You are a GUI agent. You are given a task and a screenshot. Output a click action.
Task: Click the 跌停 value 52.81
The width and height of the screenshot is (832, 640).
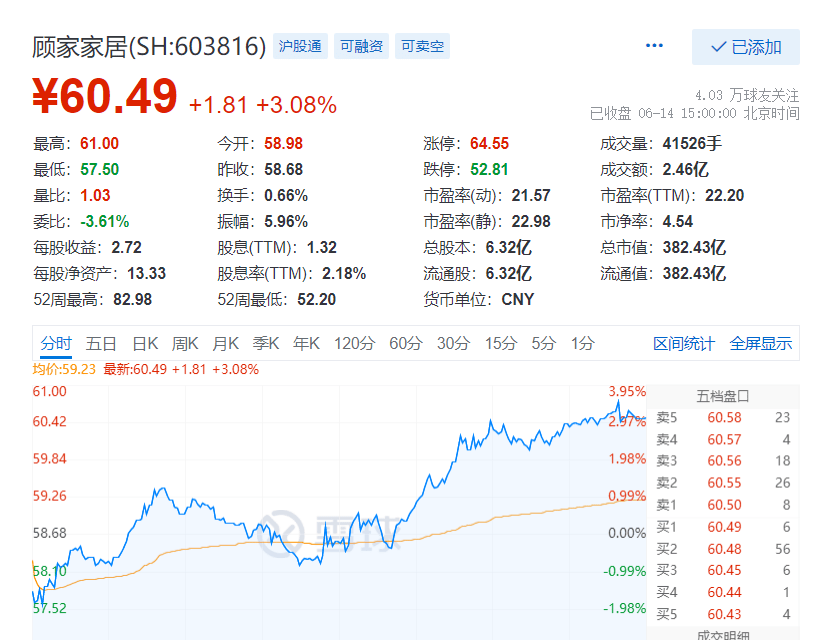click(489, 170)
